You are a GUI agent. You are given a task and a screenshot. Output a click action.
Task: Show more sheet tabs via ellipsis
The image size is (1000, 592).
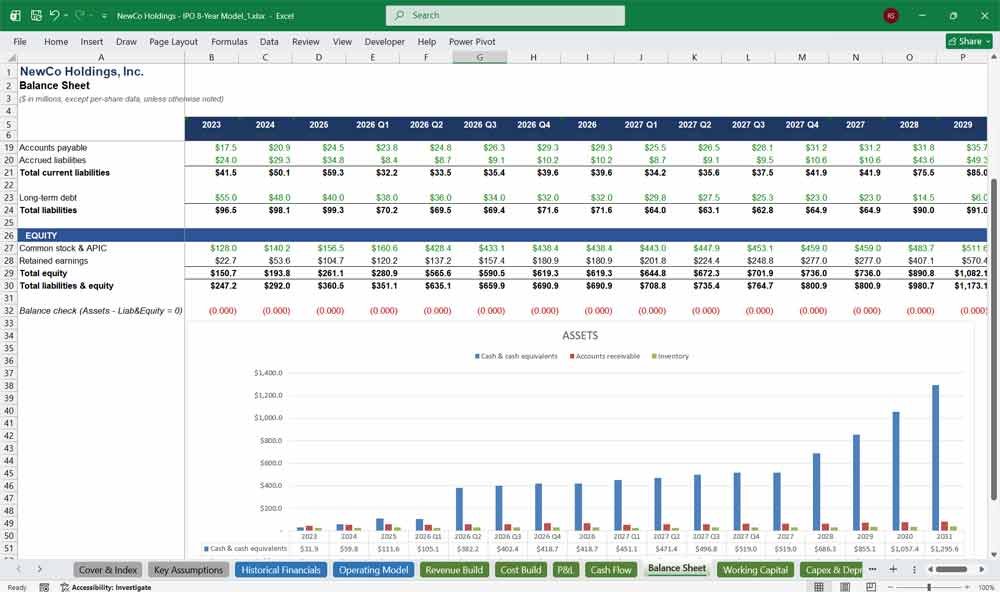coord(872,569)
